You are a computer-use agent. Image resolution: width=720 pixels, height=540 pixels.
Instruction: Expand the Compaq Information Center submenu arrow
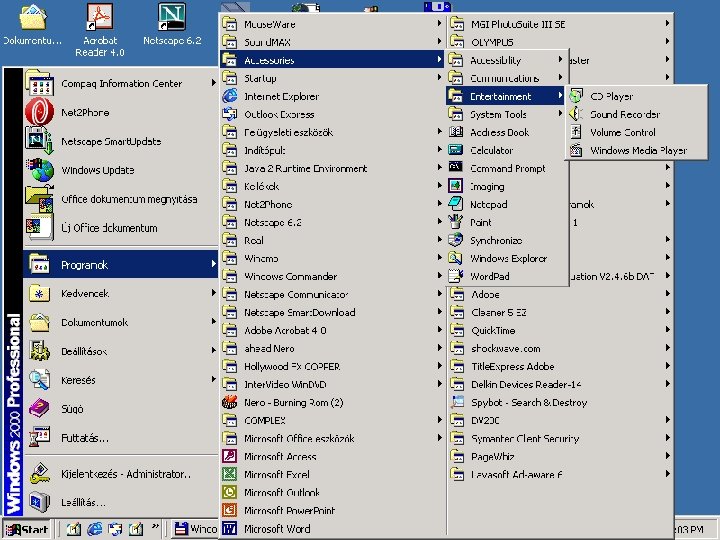pyautogui.click(x=214, y=83)
